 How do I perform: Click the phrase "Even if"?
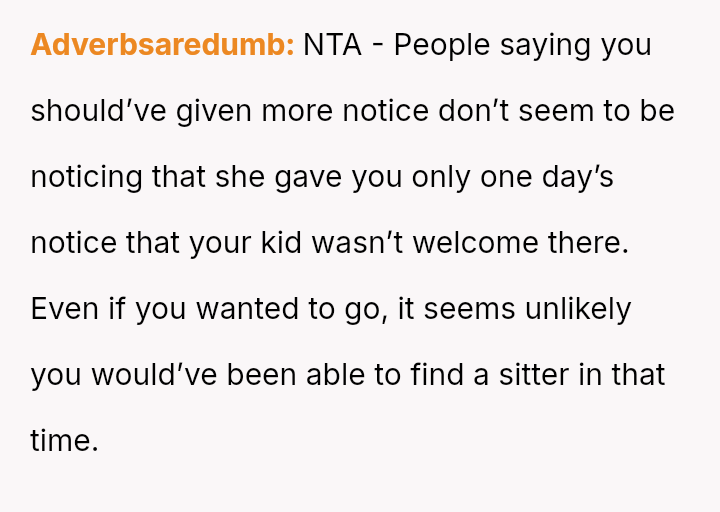tap(78, 309)
